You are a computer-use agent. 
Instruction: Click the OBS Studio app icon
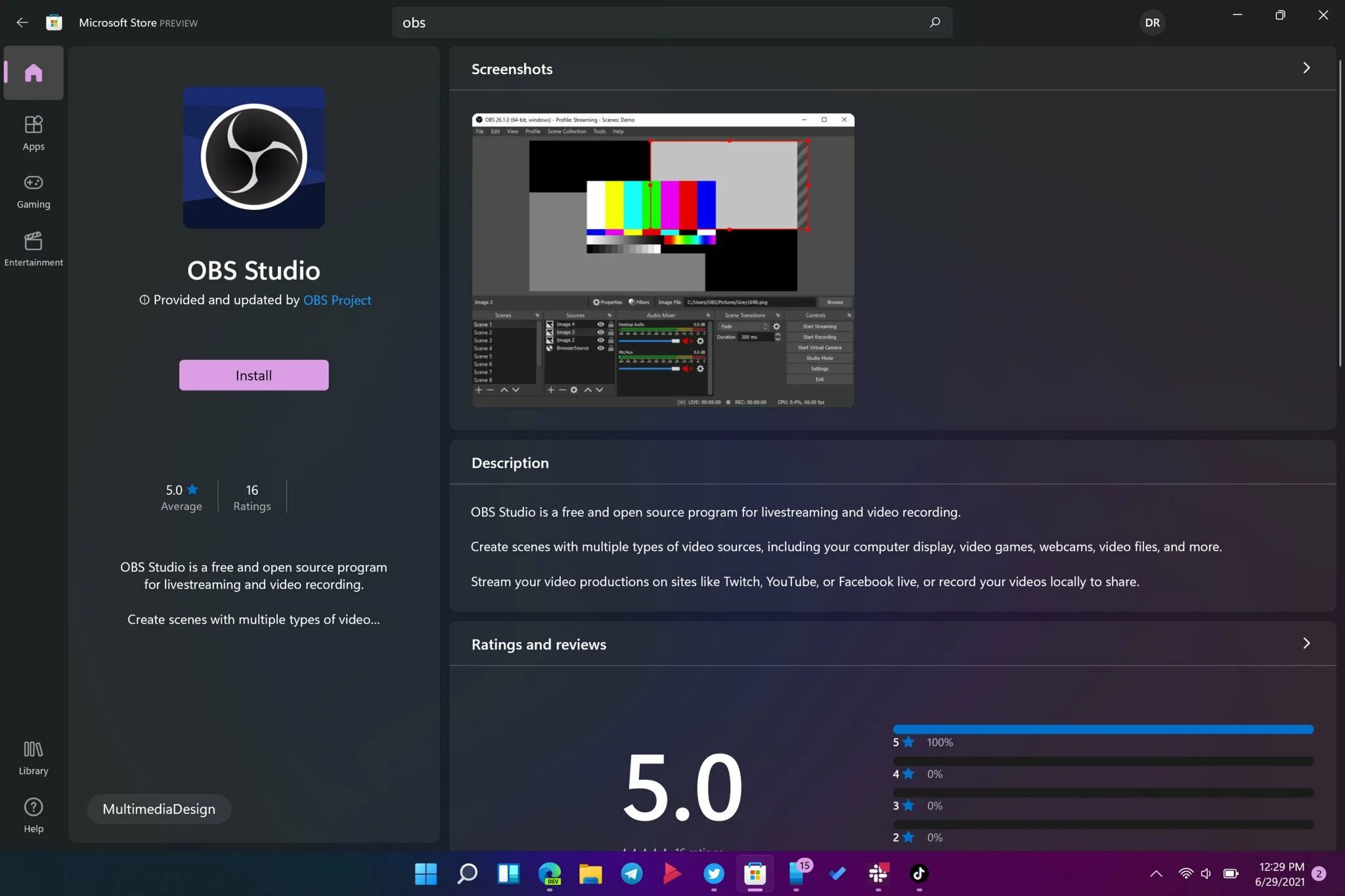[253, 157]
